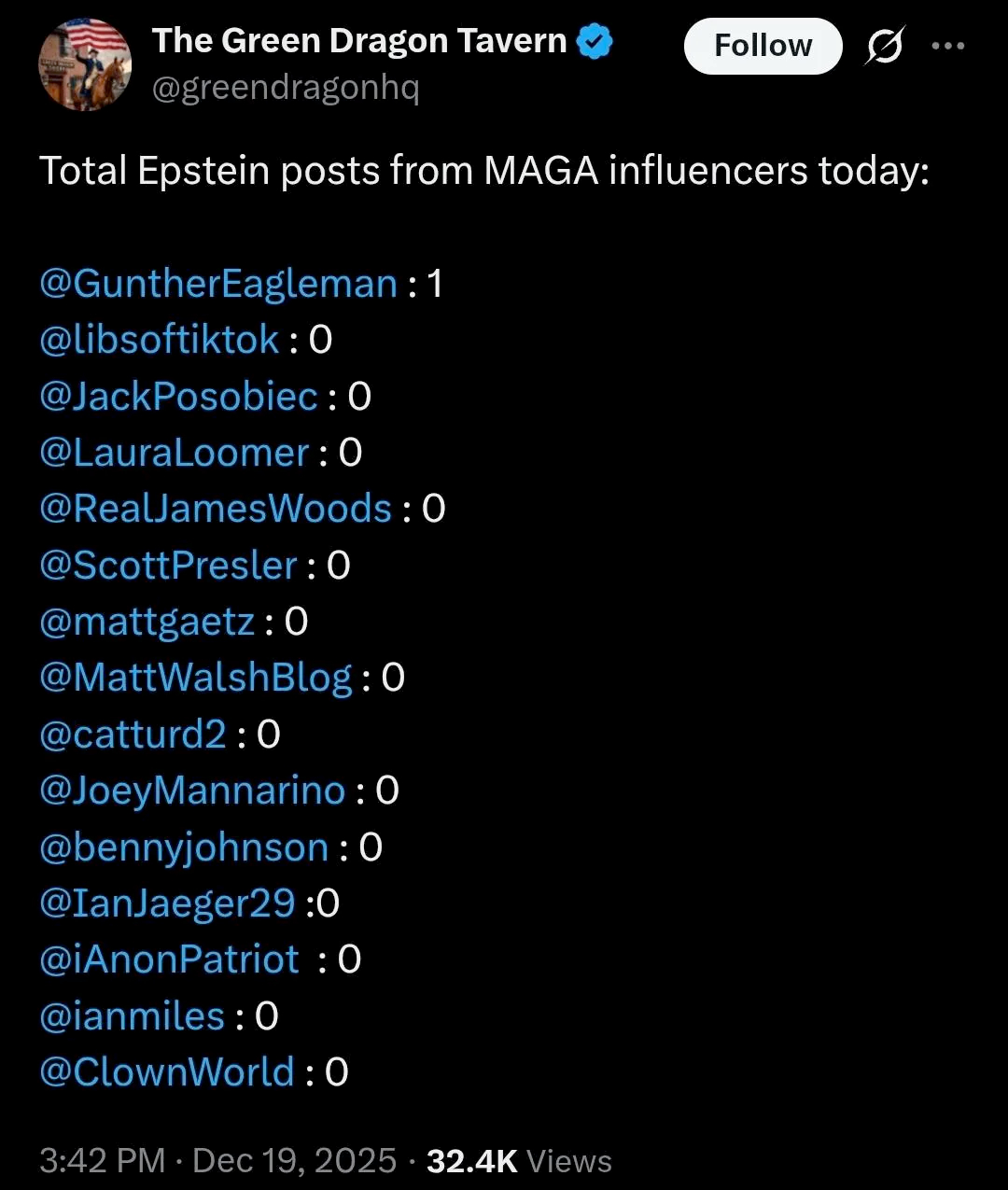Screen dimensions: 1008x1190
Task: Click the @ClownWorld mention
Action: click(x=166, y=1072)
